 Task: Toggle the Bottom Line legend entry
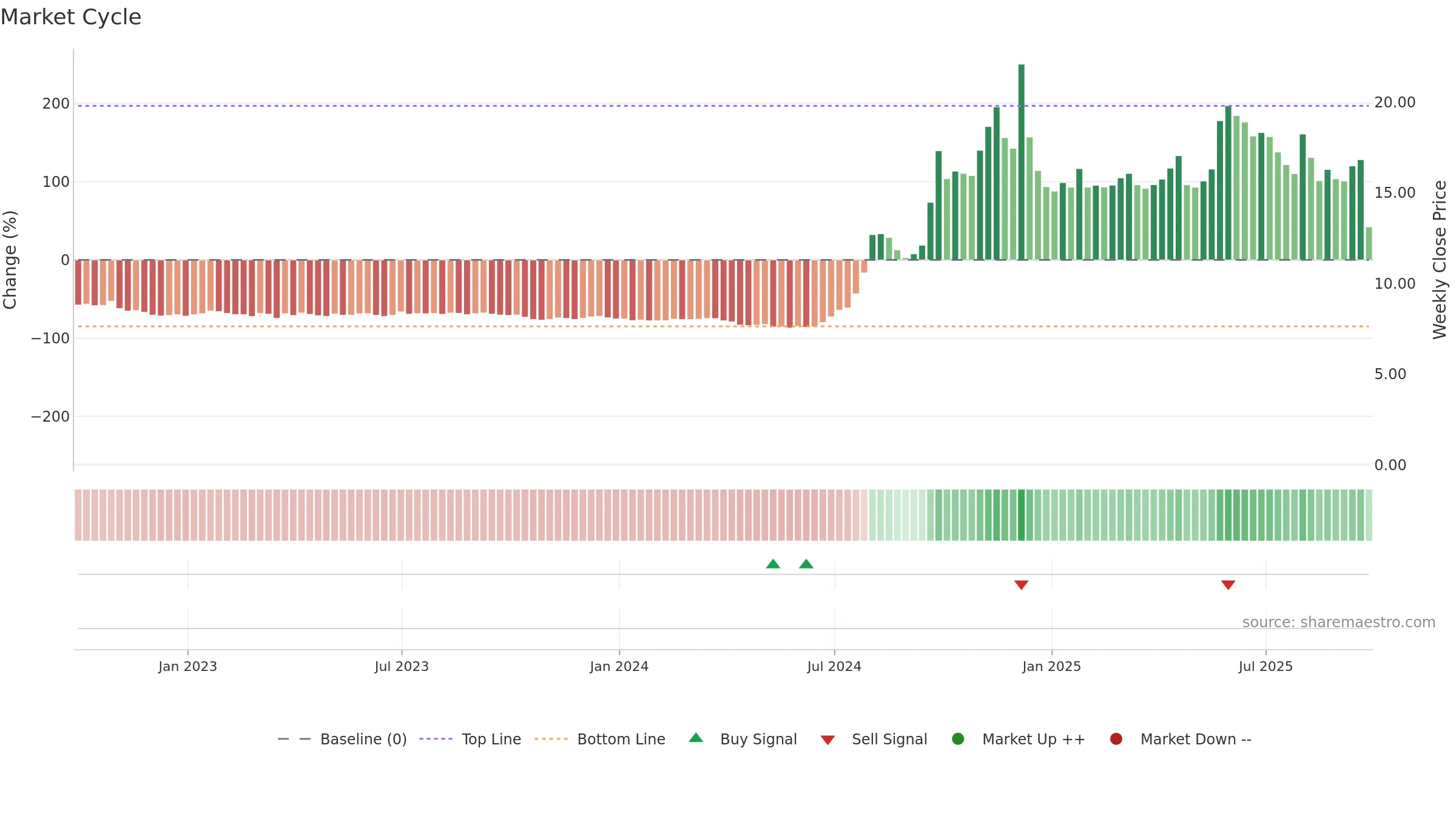[600, 739]
